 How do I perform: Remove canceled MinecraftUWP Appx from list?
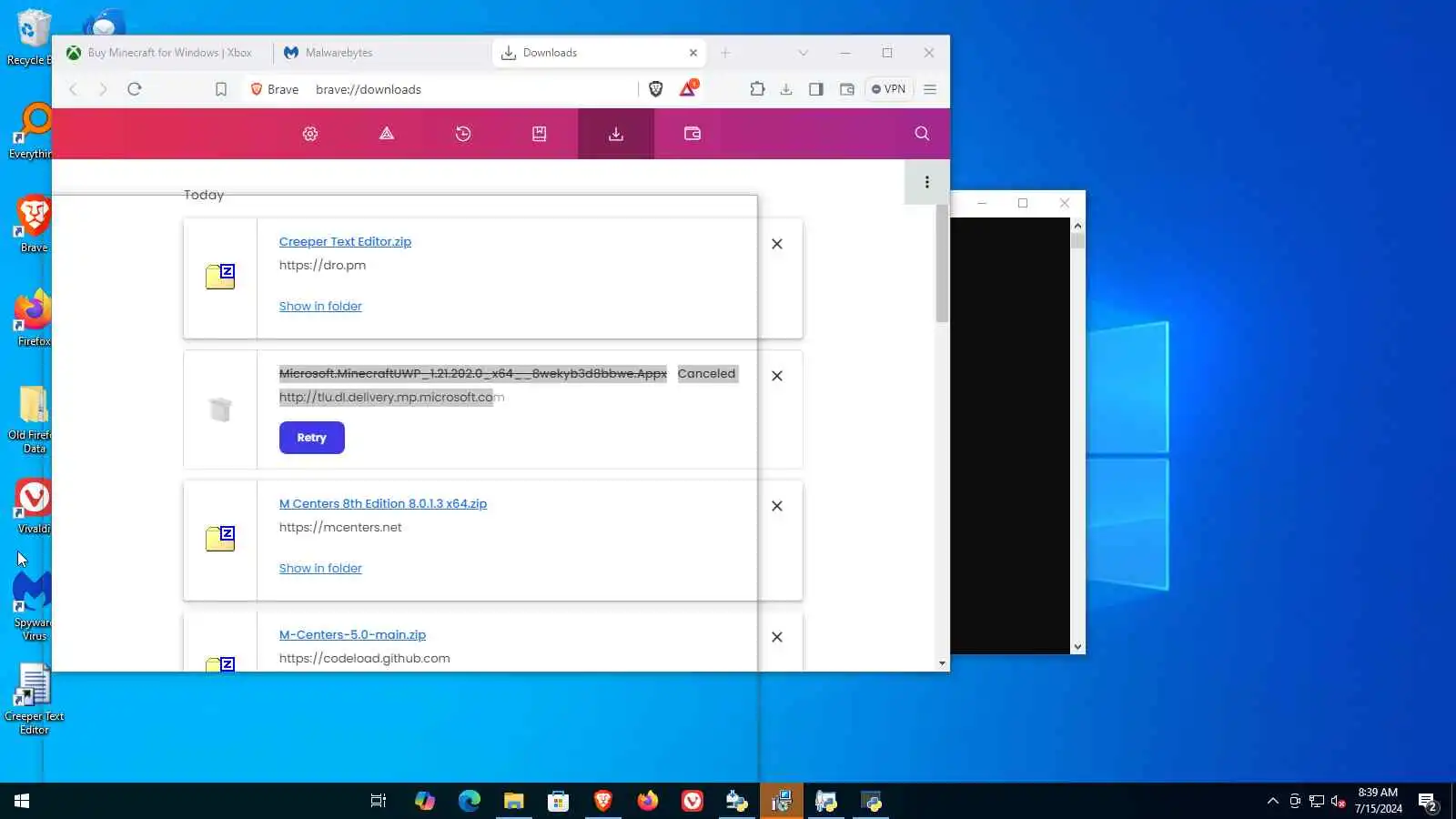[777, 376]
